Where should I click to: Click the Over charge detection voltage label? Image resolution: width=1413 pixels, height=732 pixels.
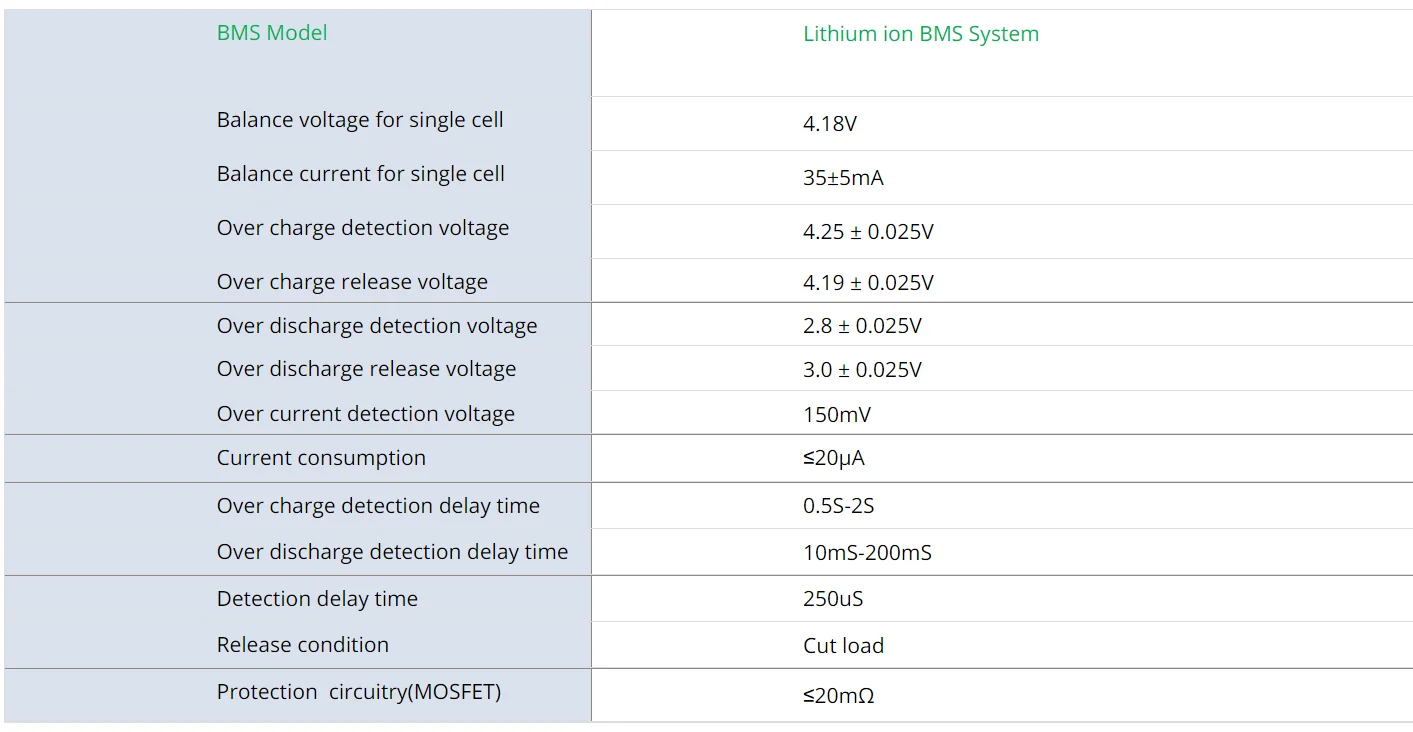click(x=363, y=228)
